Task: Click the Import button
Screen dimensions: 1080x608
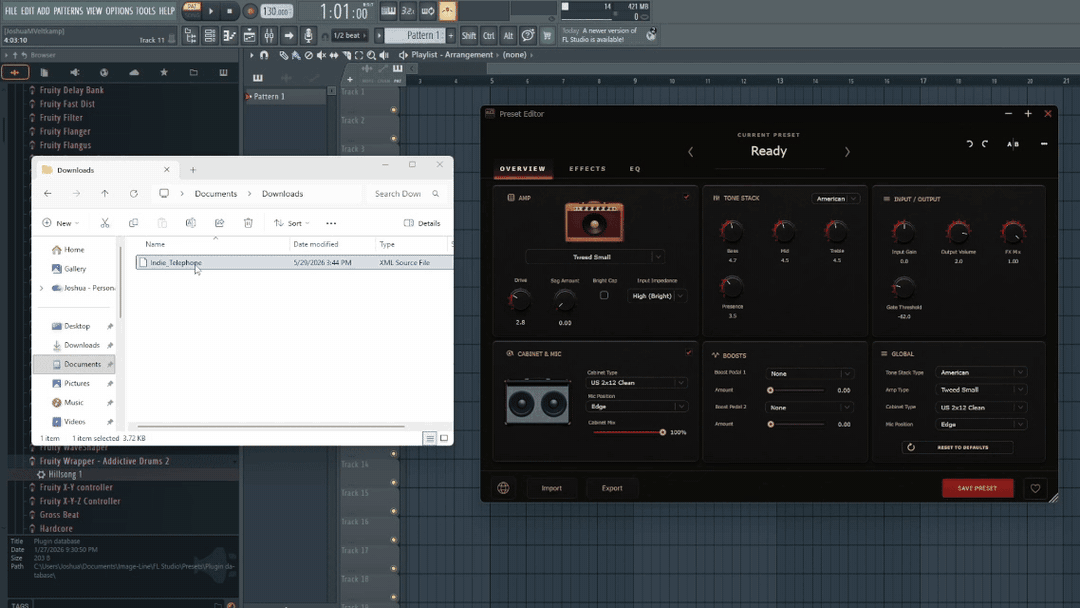Action: (x=552, y=488)
